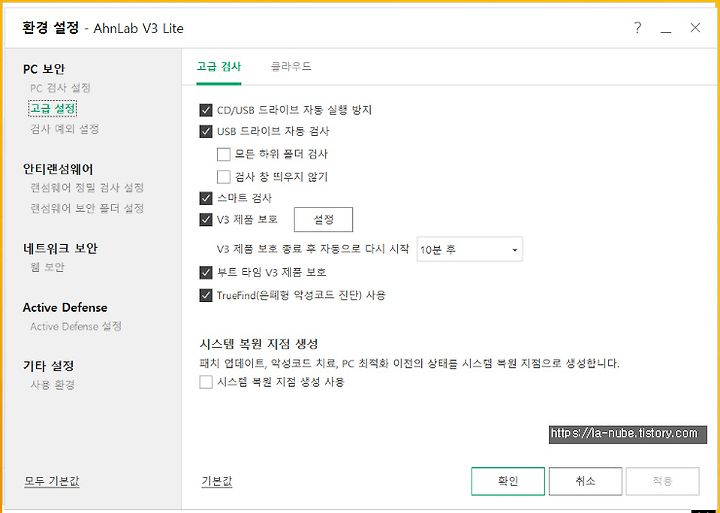720x513 pixels.
Task: Enable 시스템 복원 지점 생성 사용 checkbox
Action: click(206, 382)
